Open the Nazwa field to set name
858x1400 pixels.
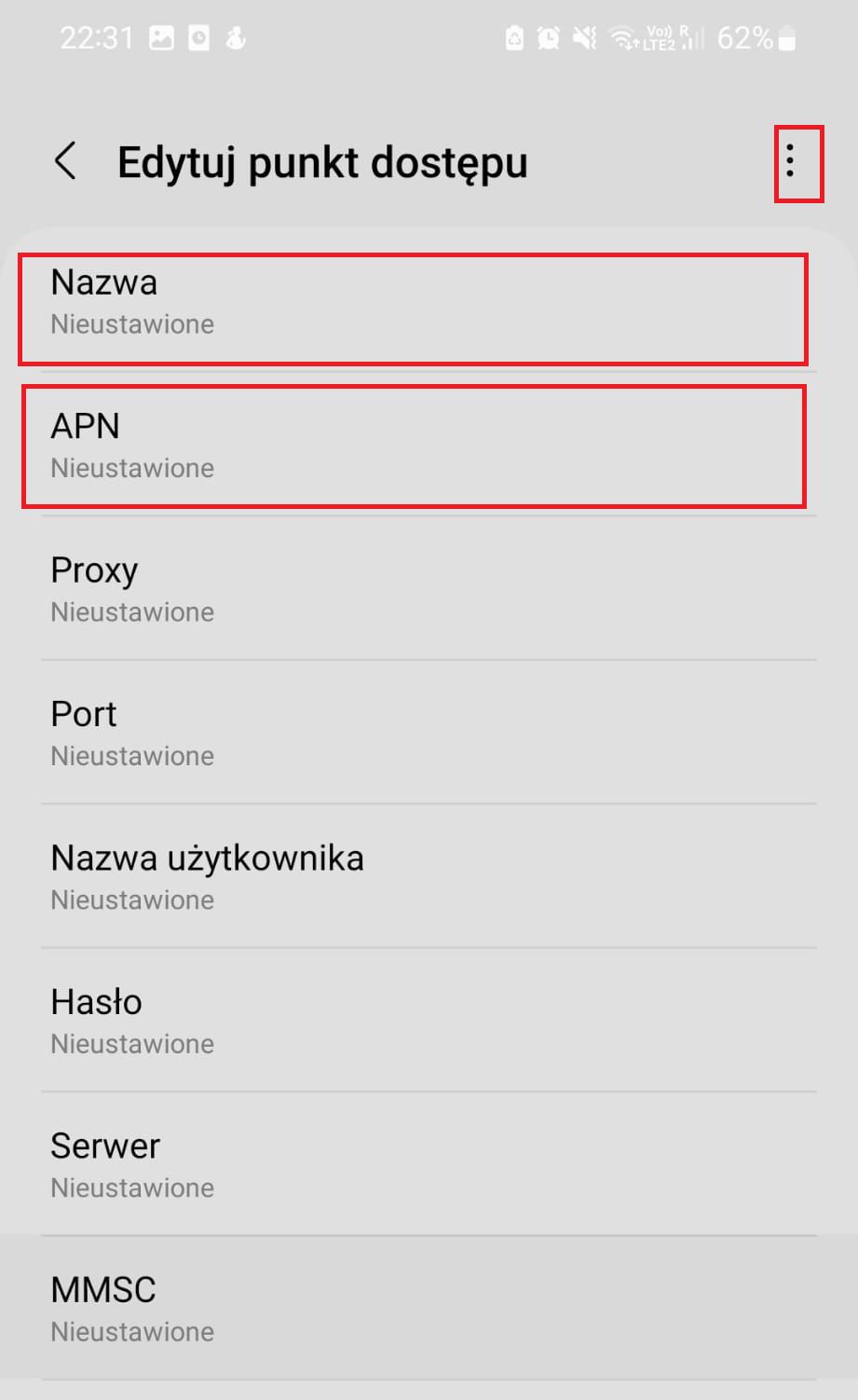(413, 302)
